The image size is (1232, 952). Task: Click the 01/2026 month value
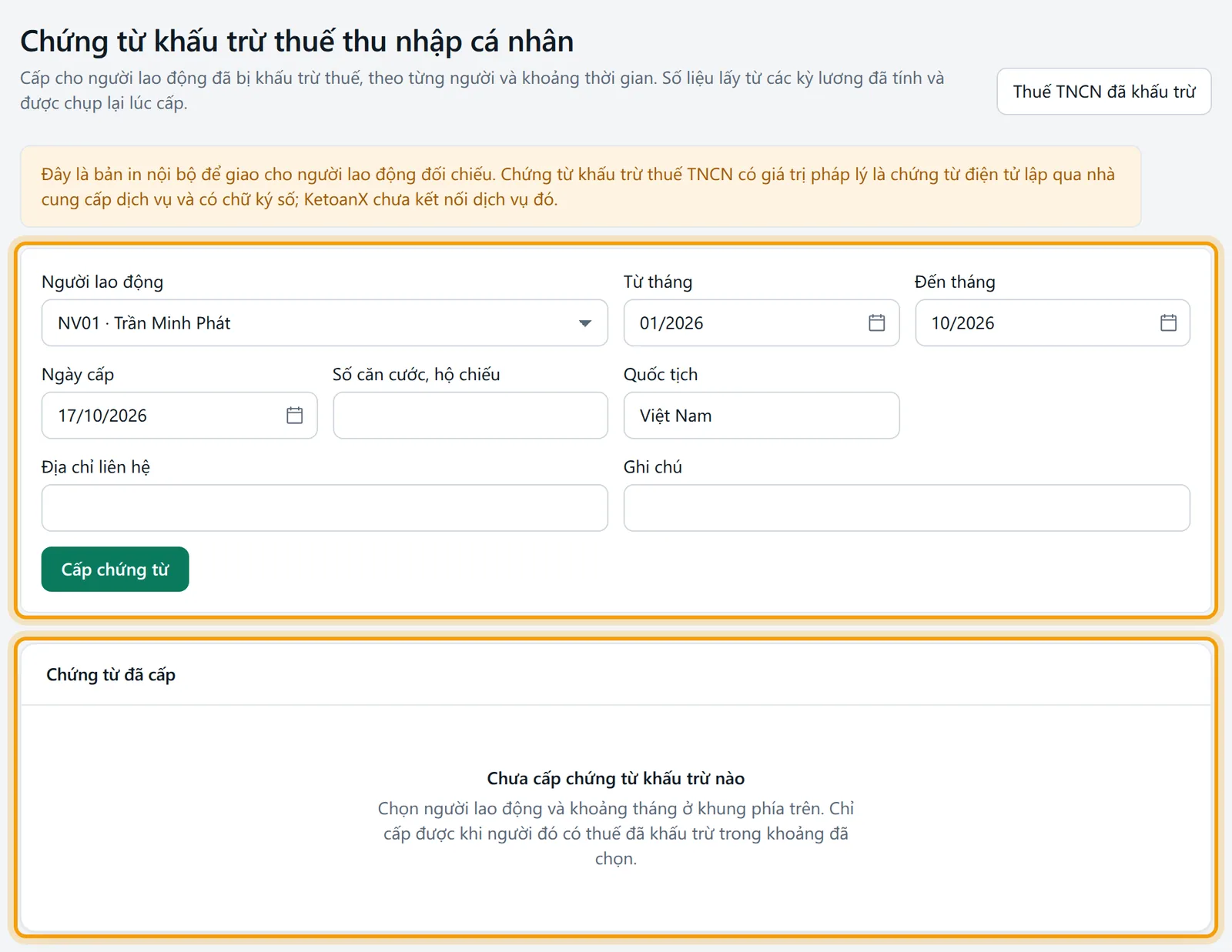671,323
